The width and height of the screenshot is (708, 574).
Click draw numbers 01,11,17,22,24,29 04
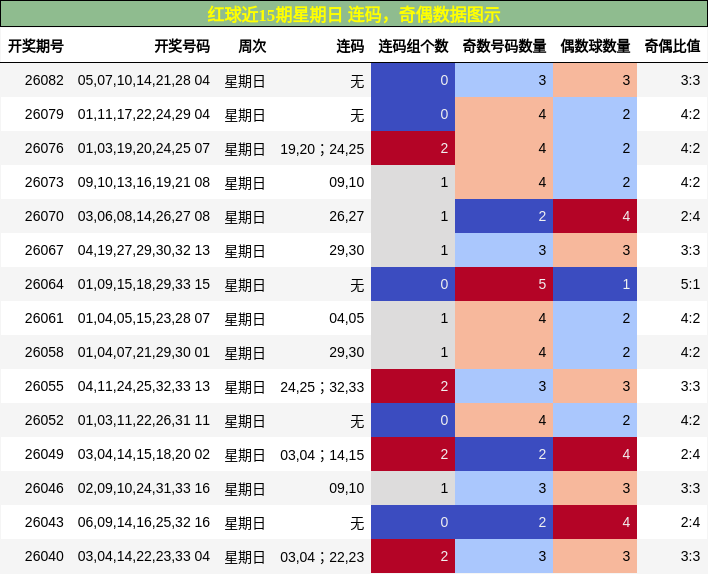(144, 114)
